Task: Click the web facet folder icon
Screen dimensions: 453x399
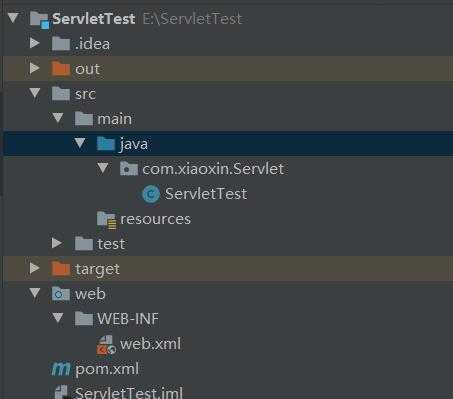Action: pyautogui.click(x=61, y=294)
